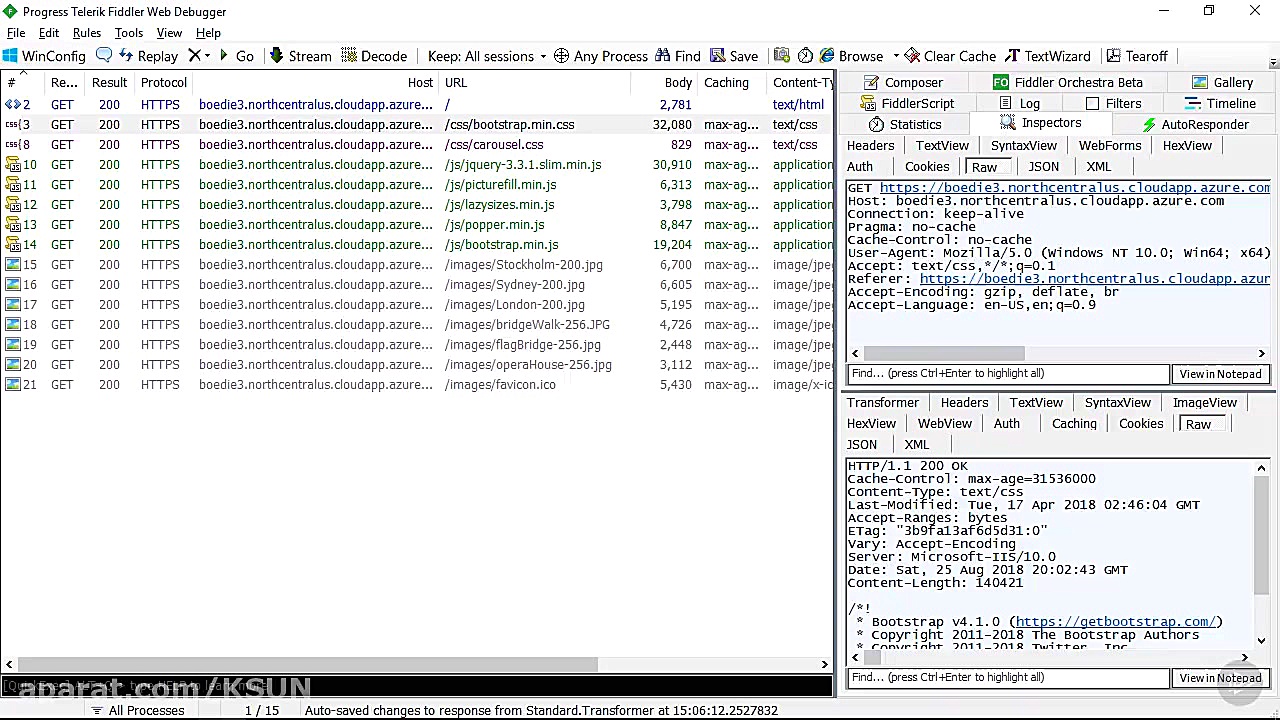
Task: Toggle Stream mode in the toolbar
Action: tap(302, 56)
